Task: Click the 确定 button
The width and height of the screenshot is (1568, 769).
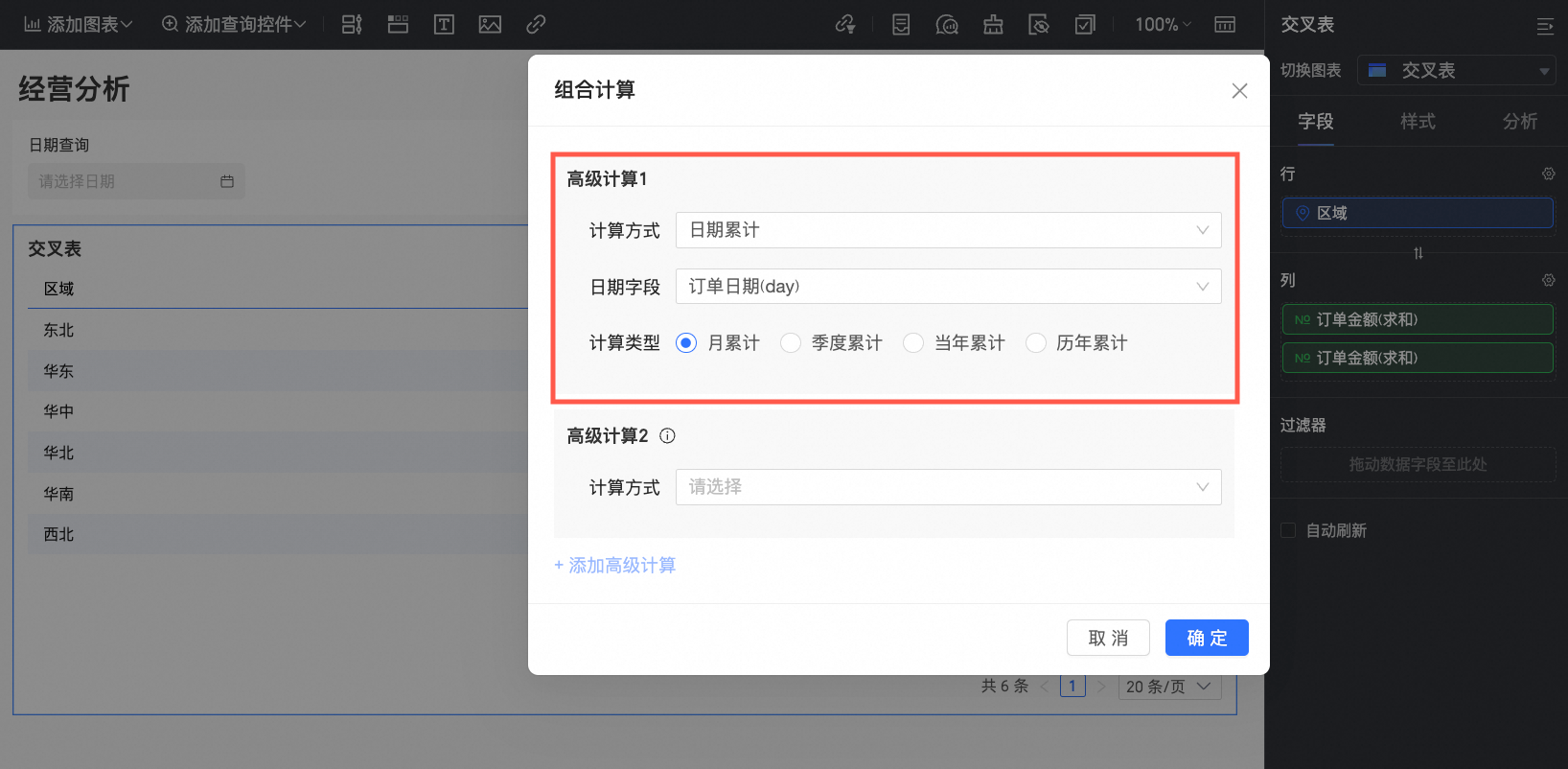Action: pos(1207,638)
